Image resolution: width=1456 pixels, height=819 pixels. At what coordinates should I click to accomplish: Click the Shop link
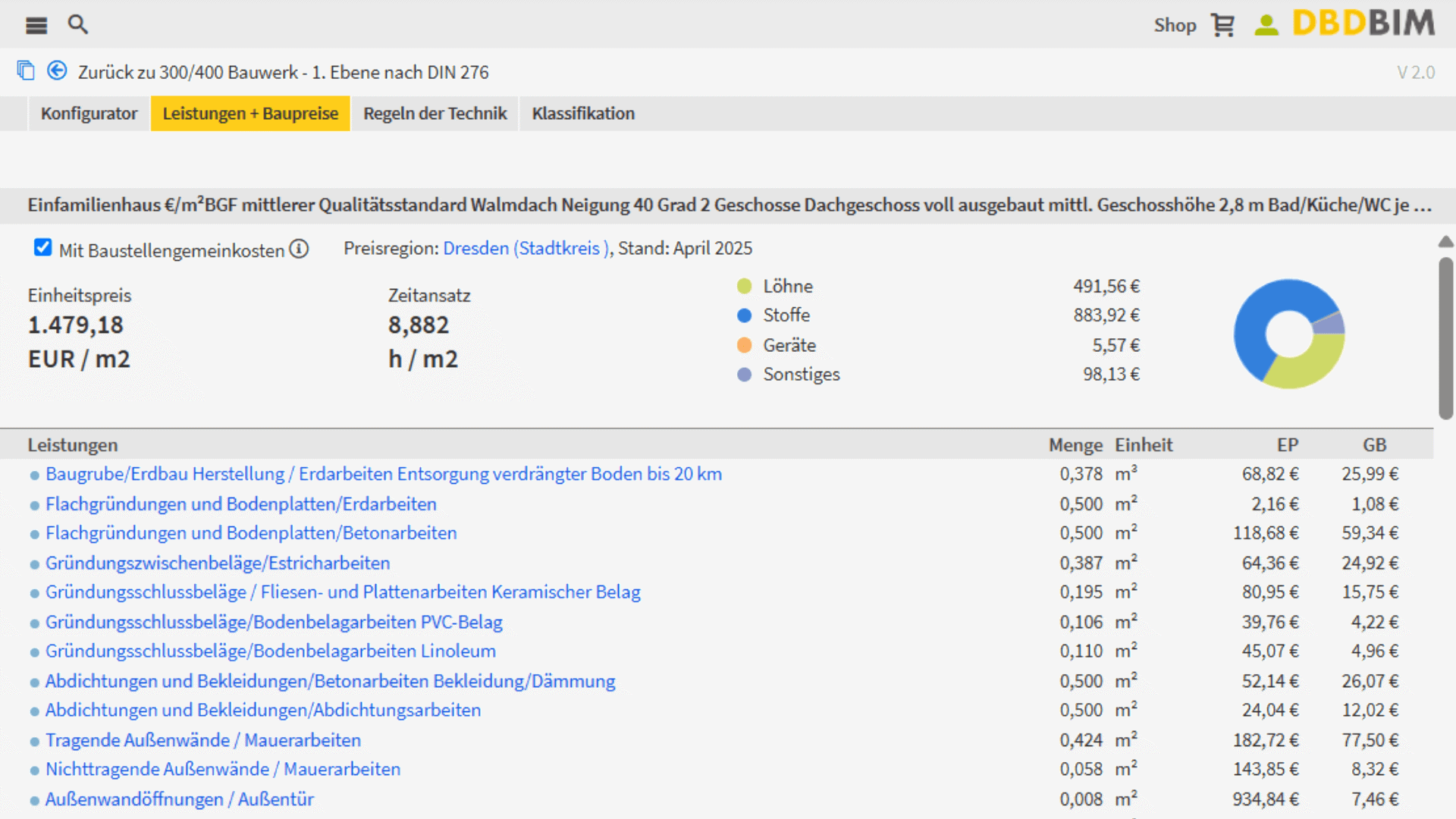[x=1175, y=25]
